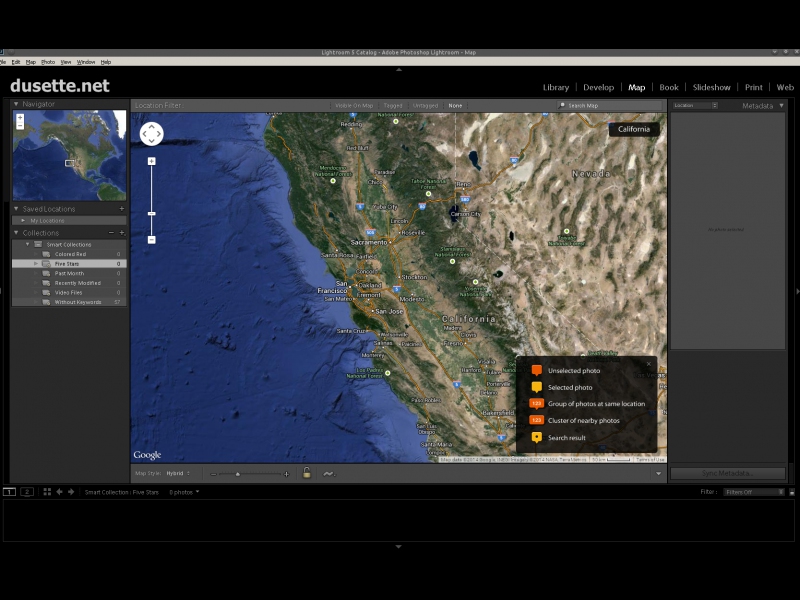Go forward with filmstrip right arrow

pyautogui.click(x=71, y=492)
